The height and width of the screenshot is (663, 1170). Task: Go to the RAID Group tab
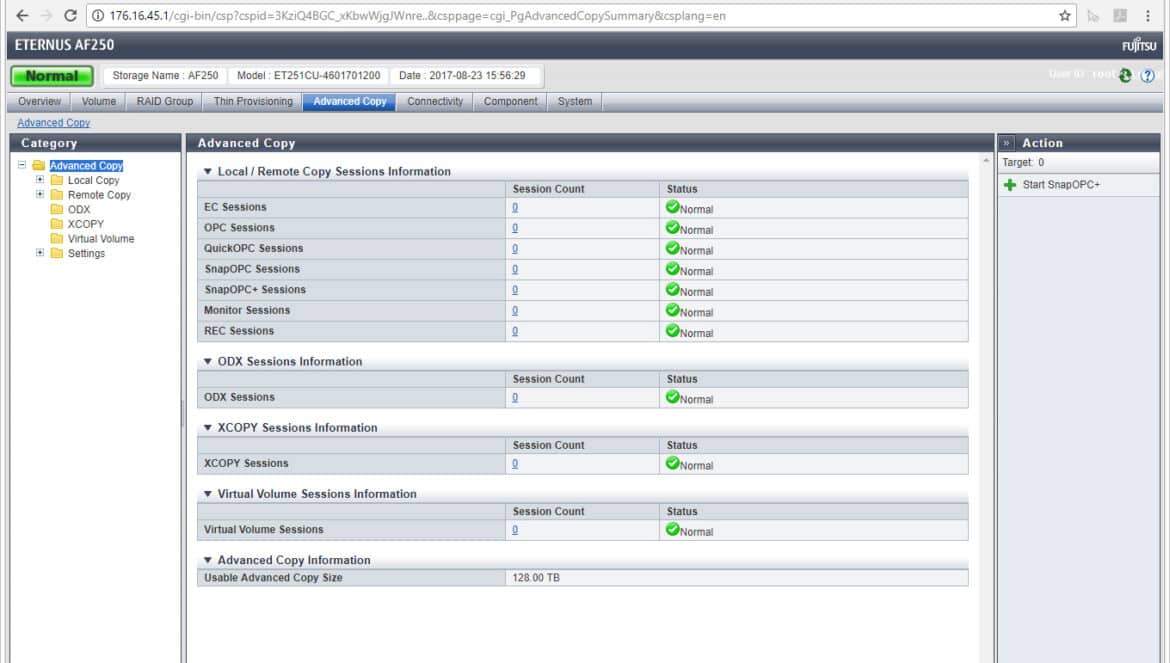click(165, 101)
